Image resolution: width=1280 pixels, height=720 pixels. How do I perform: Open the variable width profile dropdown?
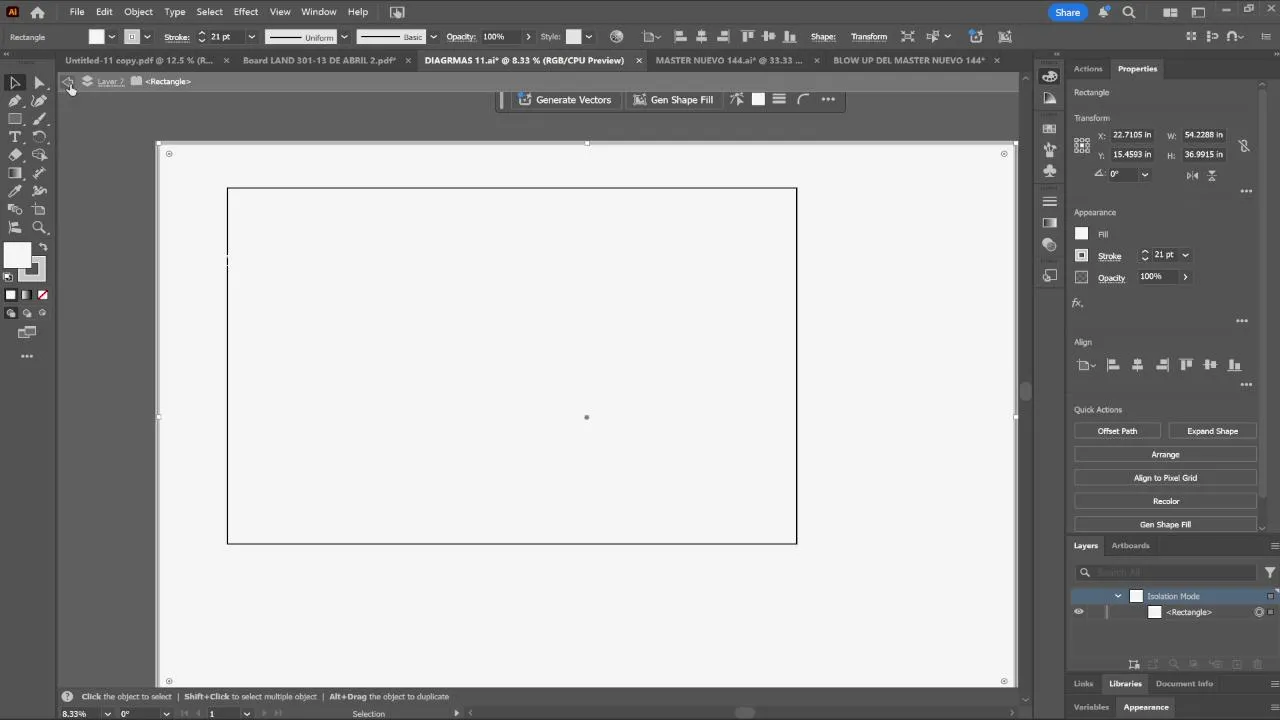pos(344,37)
